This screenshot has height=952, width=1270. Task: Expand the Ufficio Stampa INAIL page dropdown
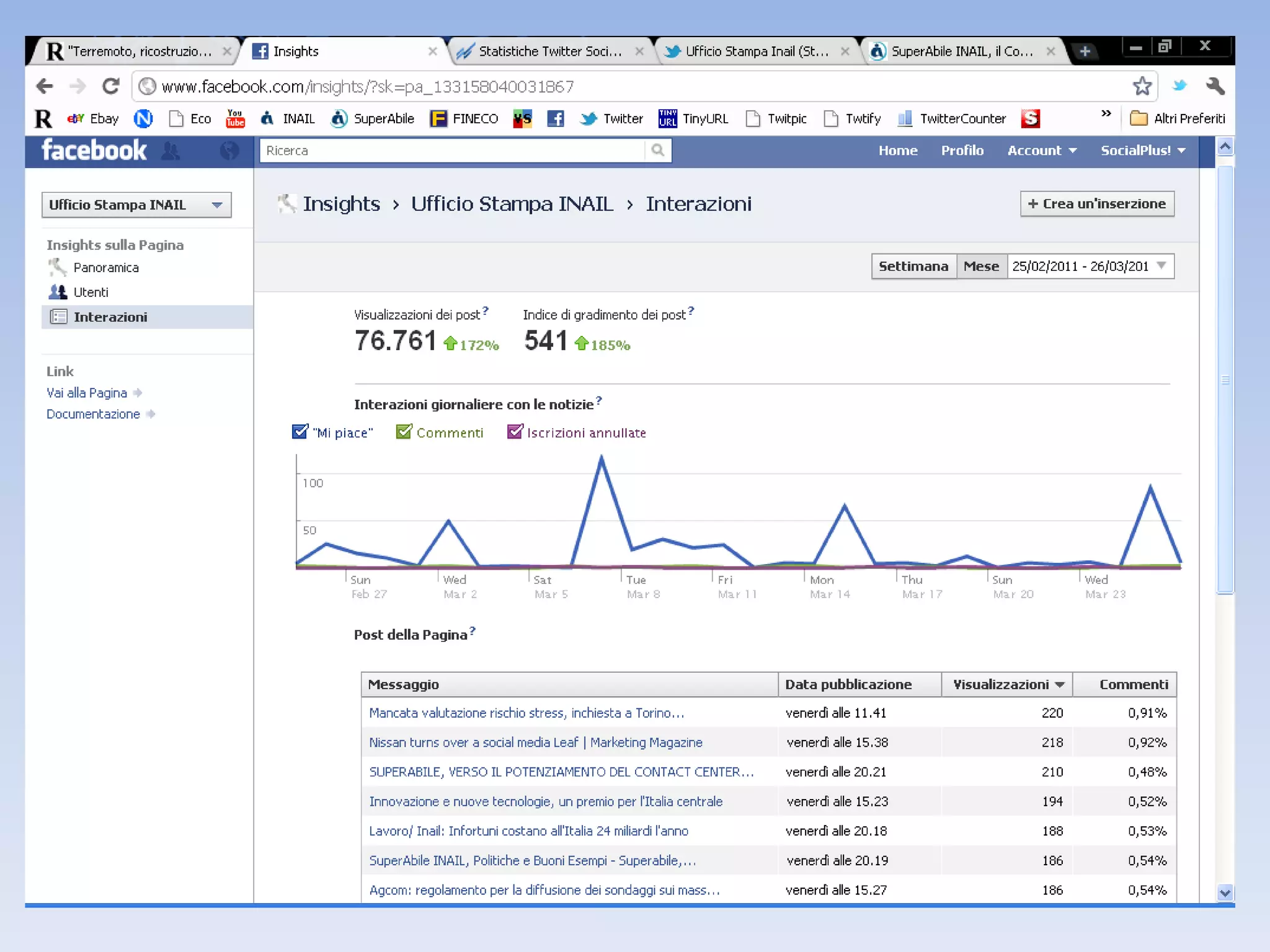click(x=136, y=205)
